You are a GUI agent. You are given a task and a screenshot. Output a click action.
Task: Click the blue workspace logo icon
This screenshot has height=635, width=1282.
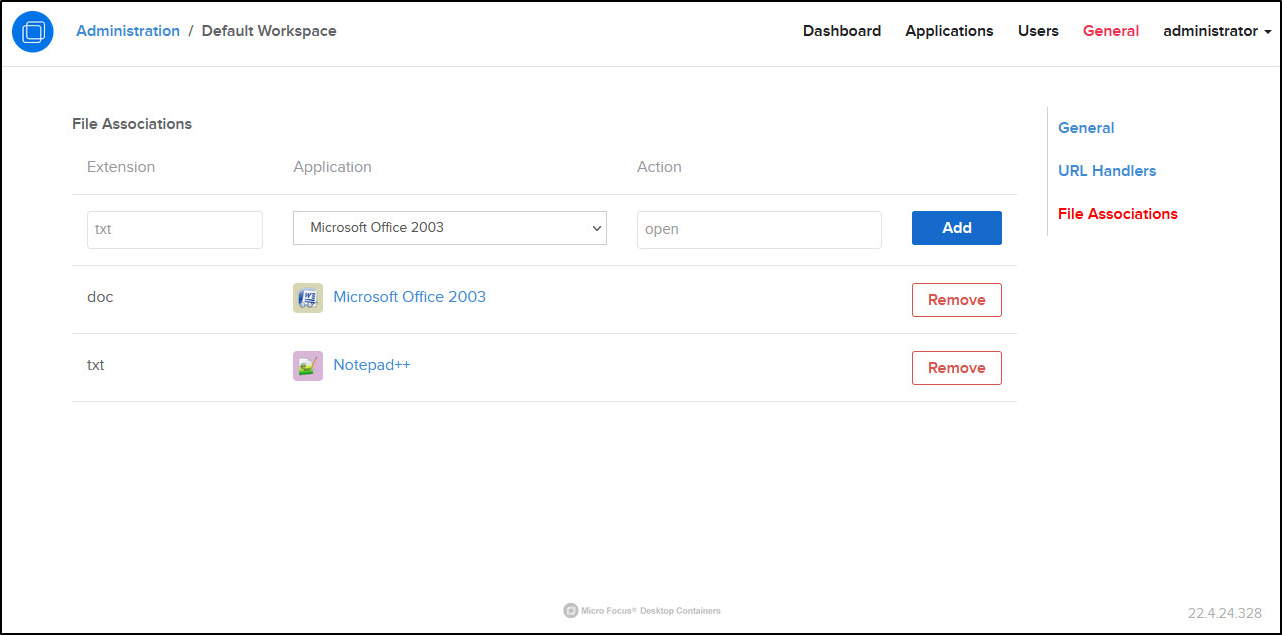33,32
